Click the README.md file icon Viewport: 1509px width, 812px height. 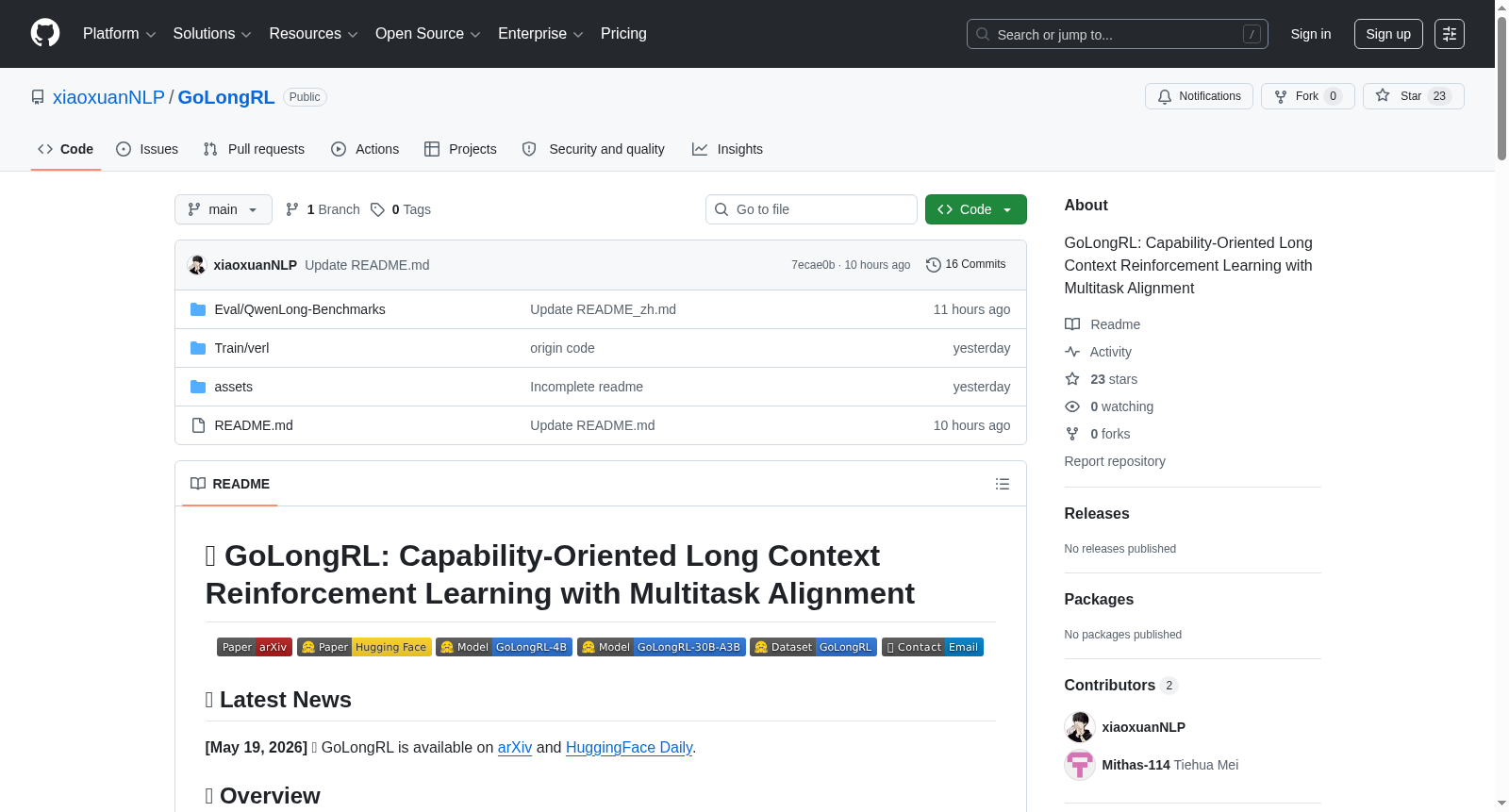coord(198,425)
